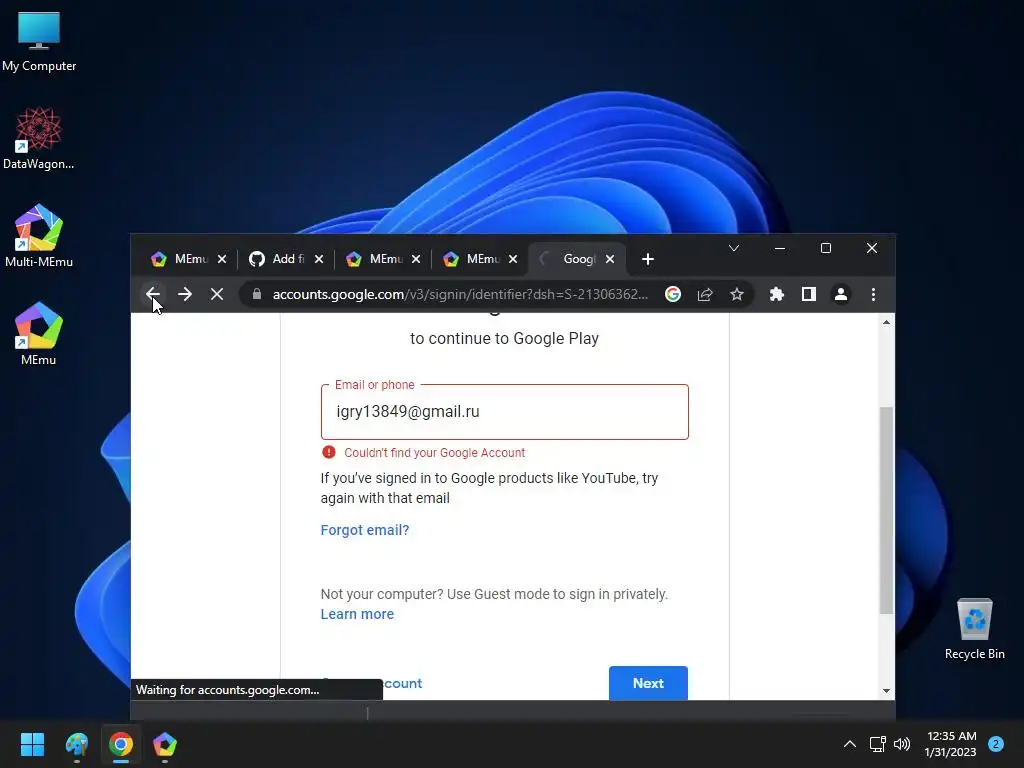Open My Computer desktop icon
The height and width of the screenshot is (768, 1024).
coord(39,42)
